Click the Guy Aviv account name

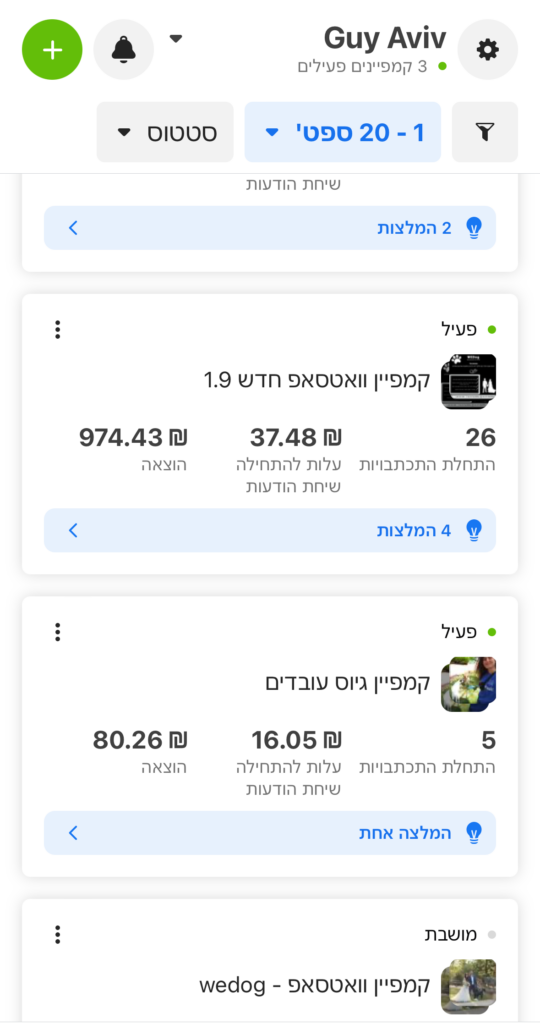pyautogui.click(x=385, y=39)
